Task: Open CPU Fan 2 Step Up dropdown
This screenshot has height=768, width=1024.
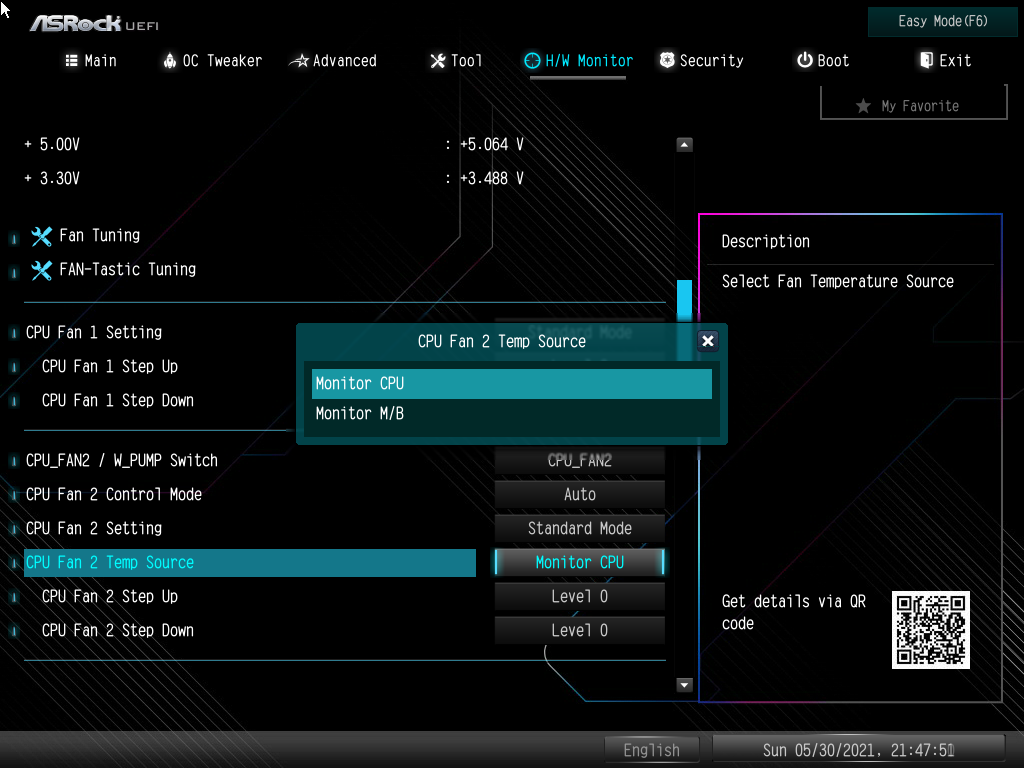Action: (x=580, y=597)
